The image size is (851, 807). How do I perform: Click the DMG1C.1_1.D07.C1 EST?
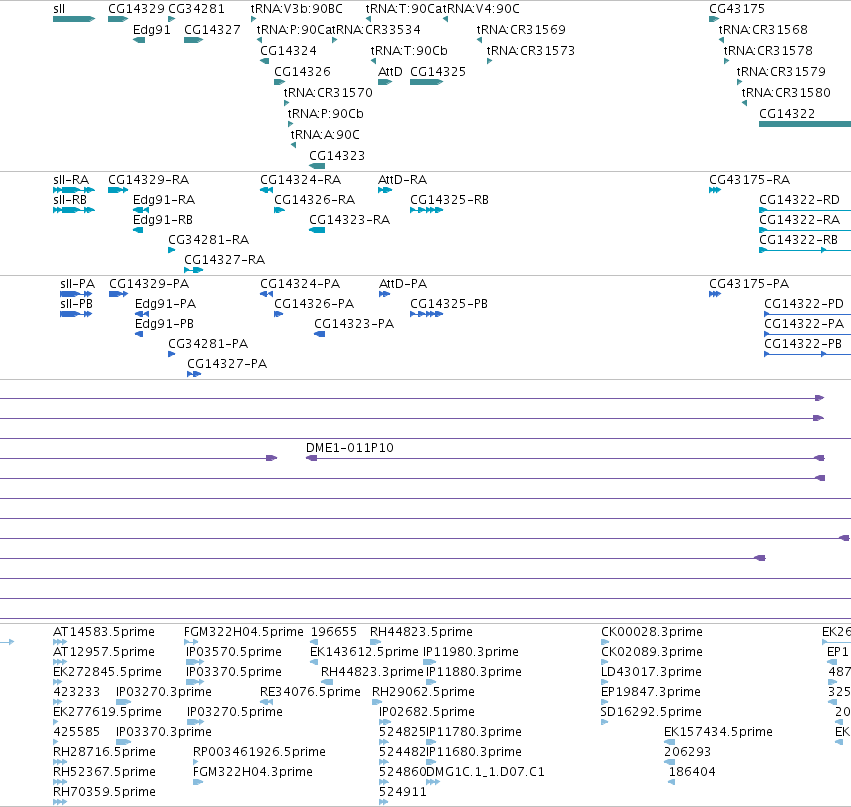[x=433, y=782]
